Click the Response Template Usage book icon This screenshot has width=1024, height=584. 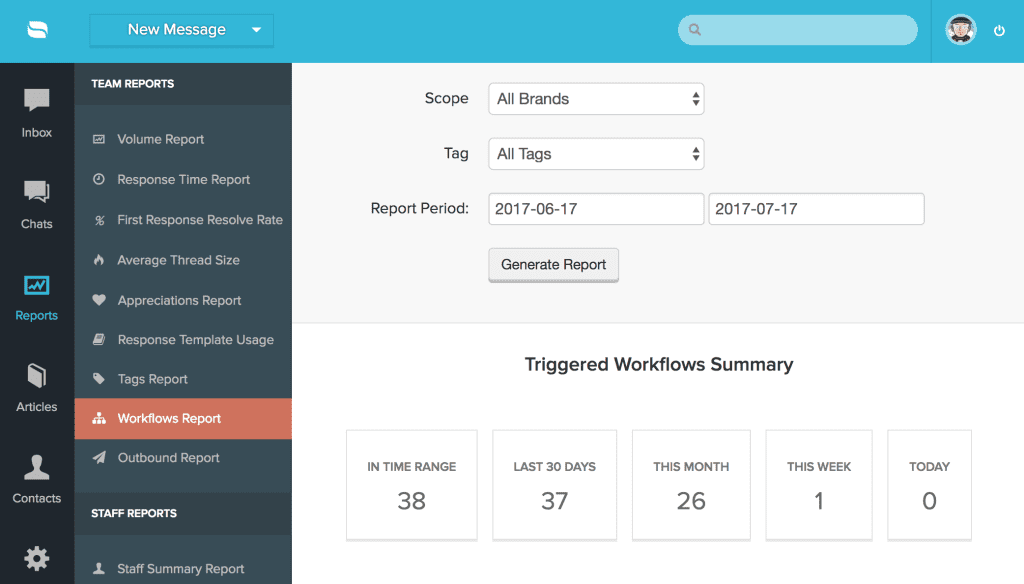[99, 340]
